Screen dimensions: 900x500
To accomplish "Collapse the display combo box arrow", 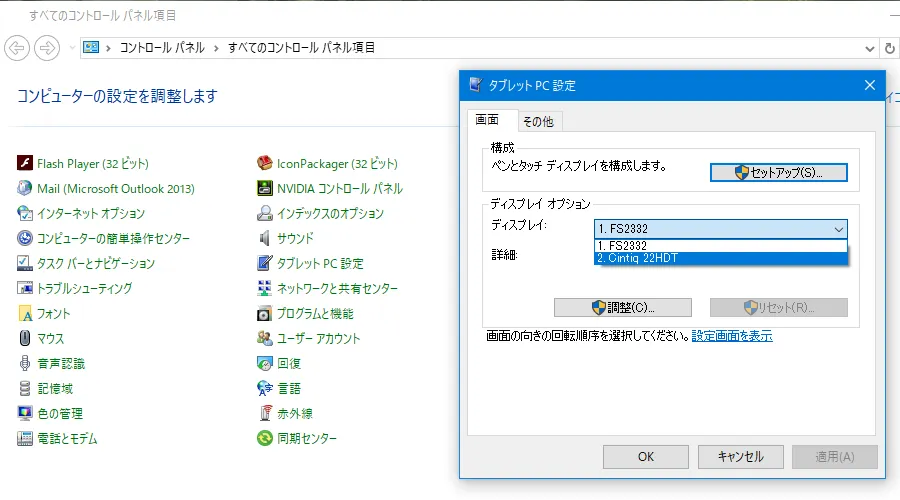I will [838, 228].
